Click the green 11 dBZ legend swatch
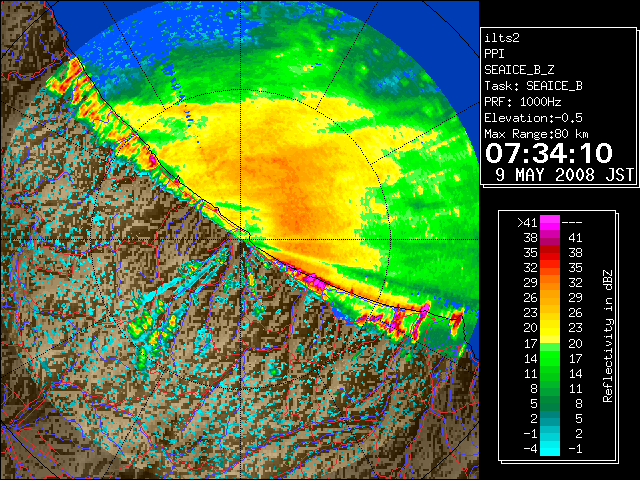The image size is (640, 480). 550,373
